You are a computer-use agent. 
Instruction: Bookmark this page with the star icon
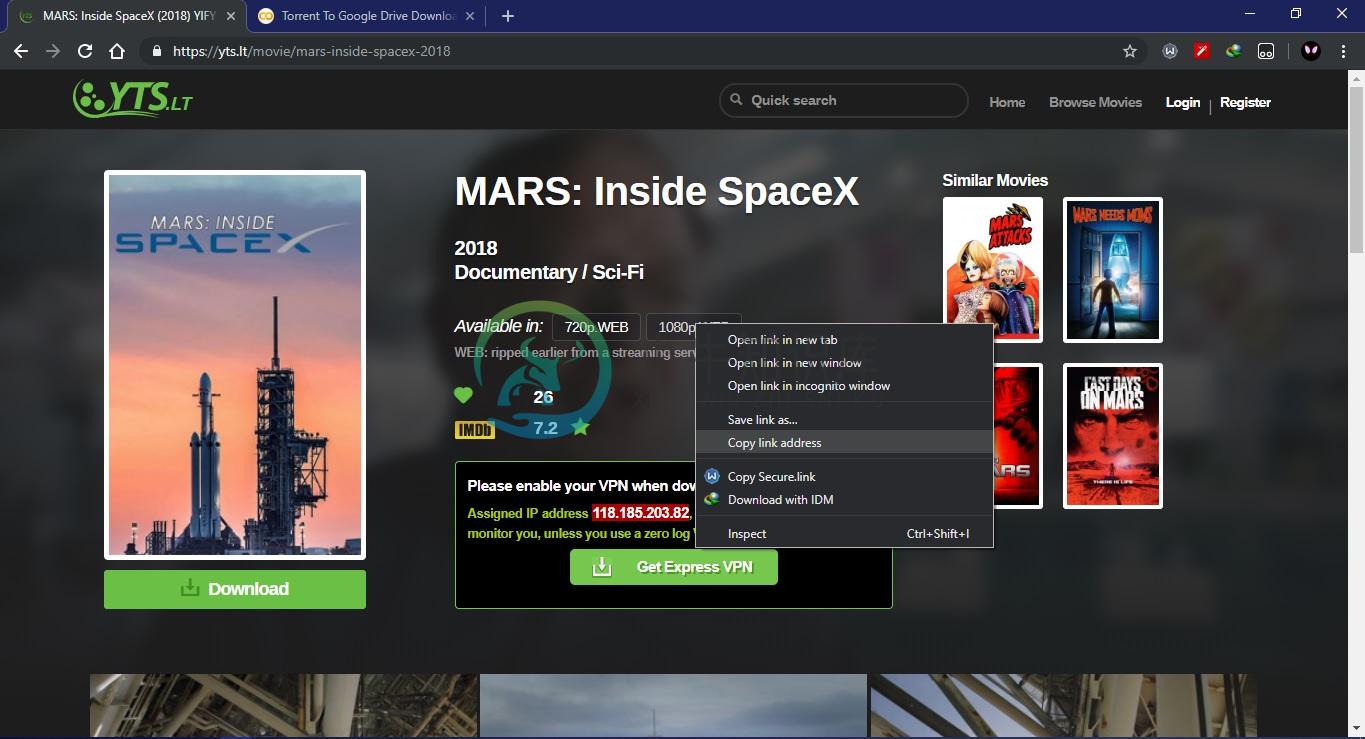1130,51
